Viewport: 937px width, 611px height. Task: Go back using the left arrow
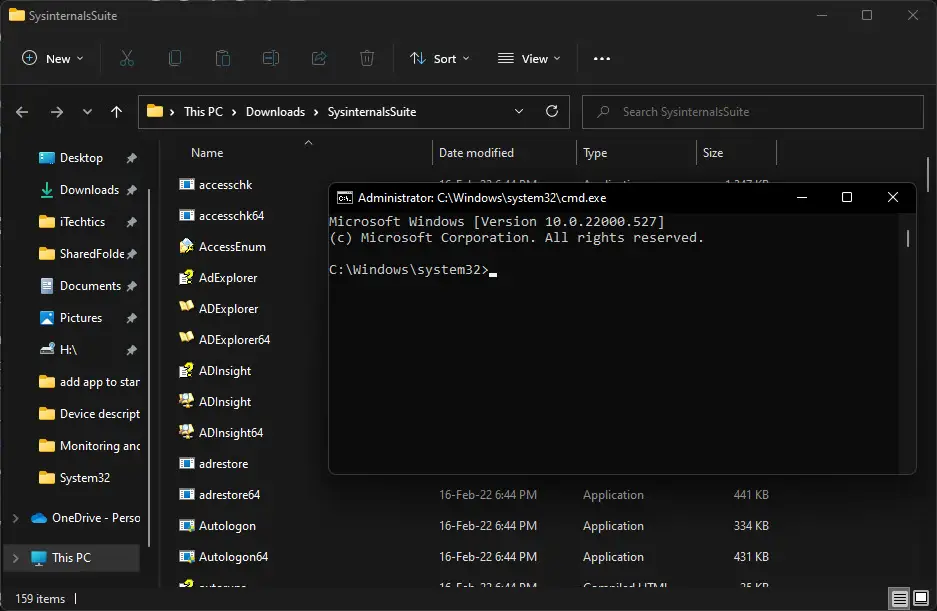[x=22, y=112]
